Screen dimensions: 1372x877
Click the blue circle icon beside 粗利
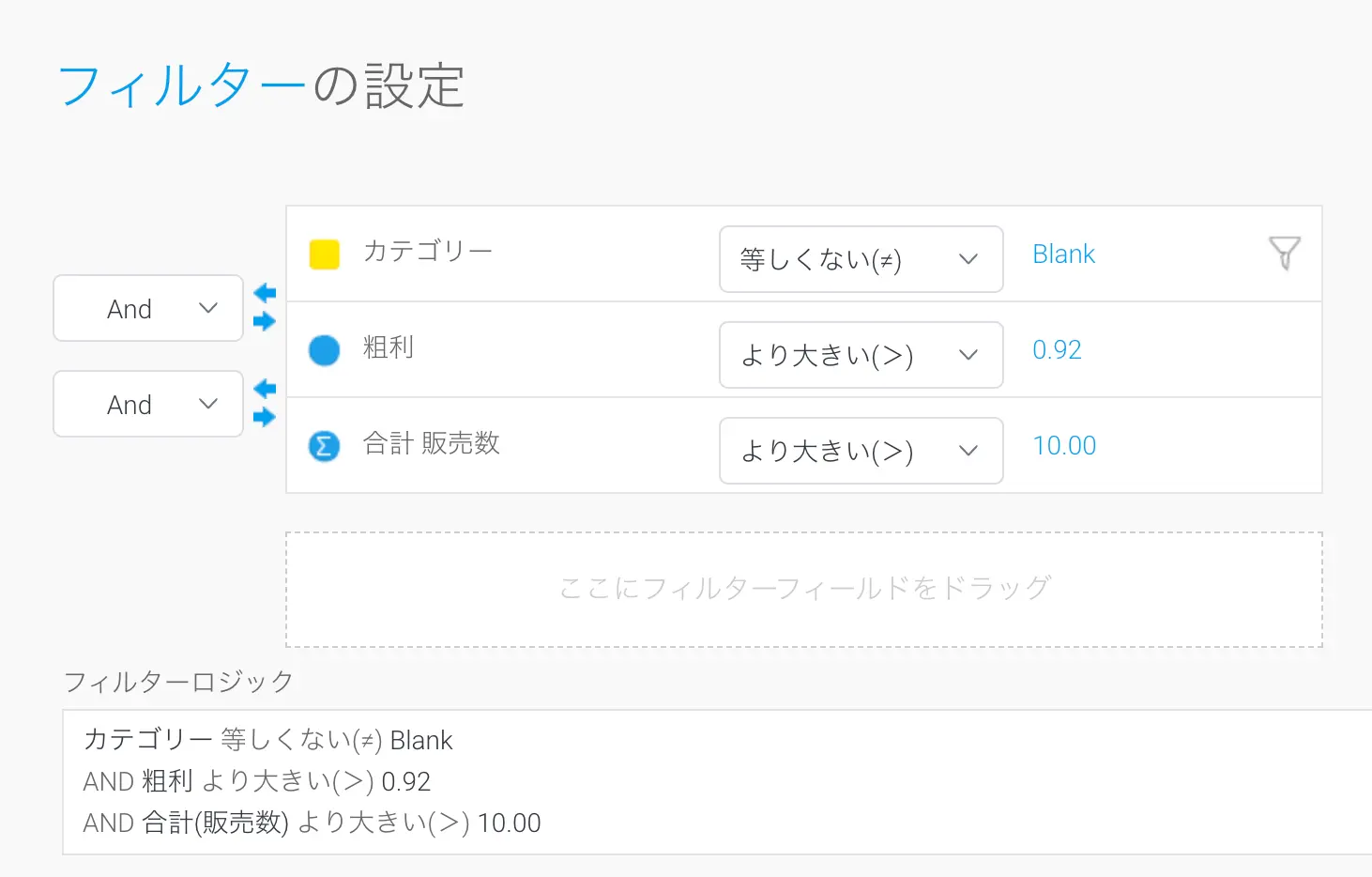(x=325, y=350)
